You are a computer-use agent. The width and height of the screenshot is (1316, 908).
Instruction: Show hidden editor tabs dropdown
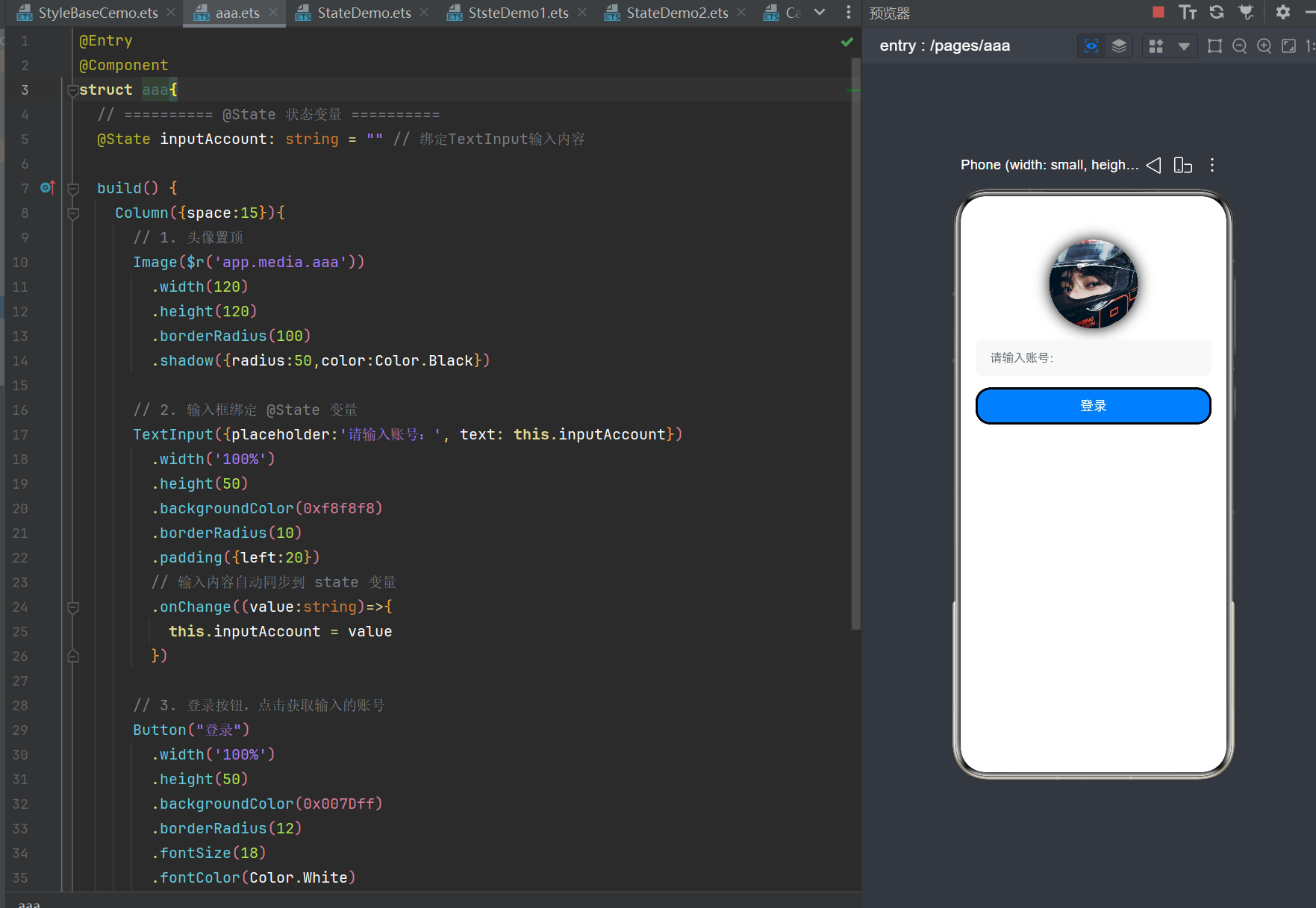pyautogui.click(x=820, y=13)
